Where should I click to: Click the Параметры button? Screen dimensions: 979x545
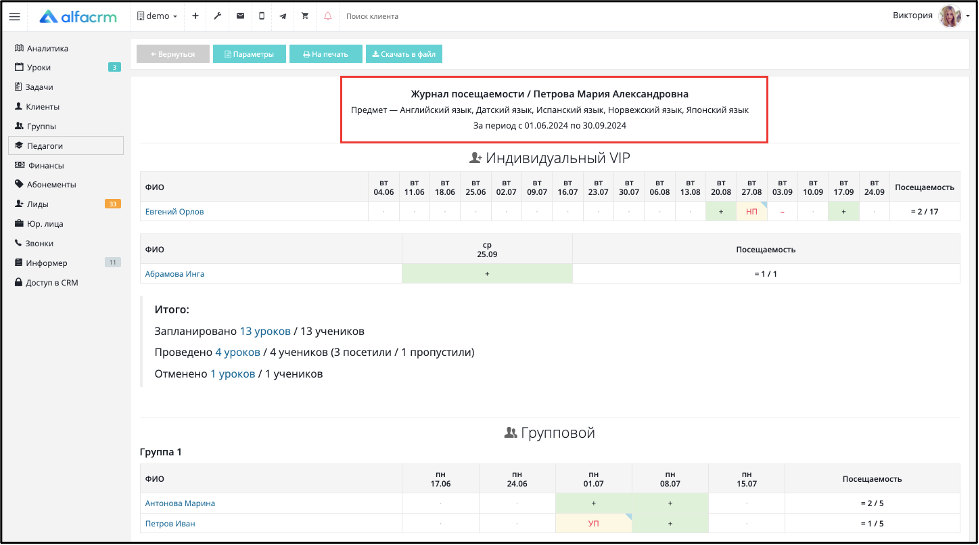point(249,54)
